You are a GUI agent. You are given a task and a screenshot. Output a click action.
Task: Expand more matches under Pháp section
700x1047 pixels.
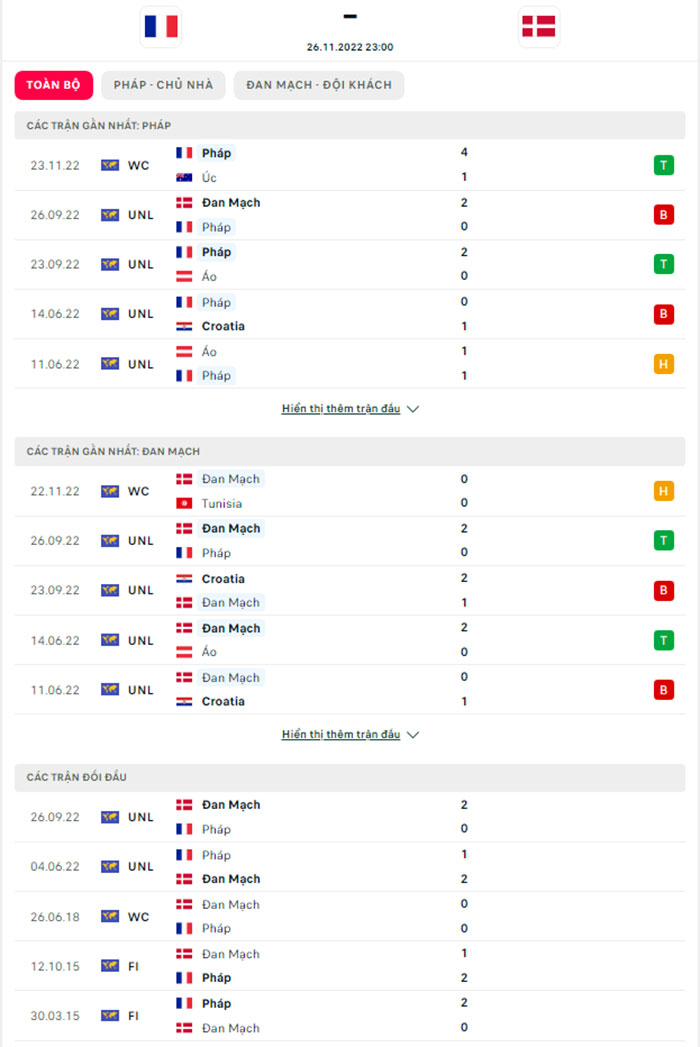tap(341, 409)
